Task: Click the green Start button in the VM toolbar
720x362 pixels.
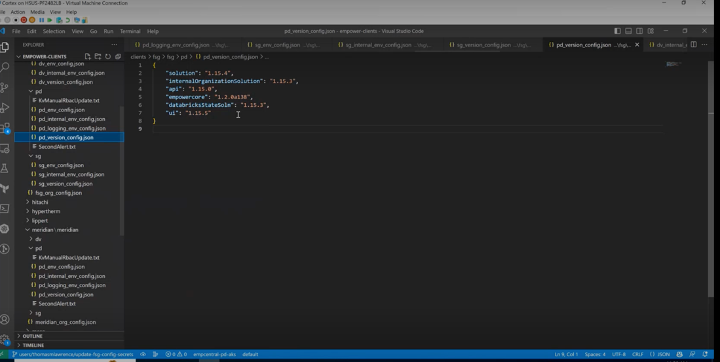Action: point(50,20)
